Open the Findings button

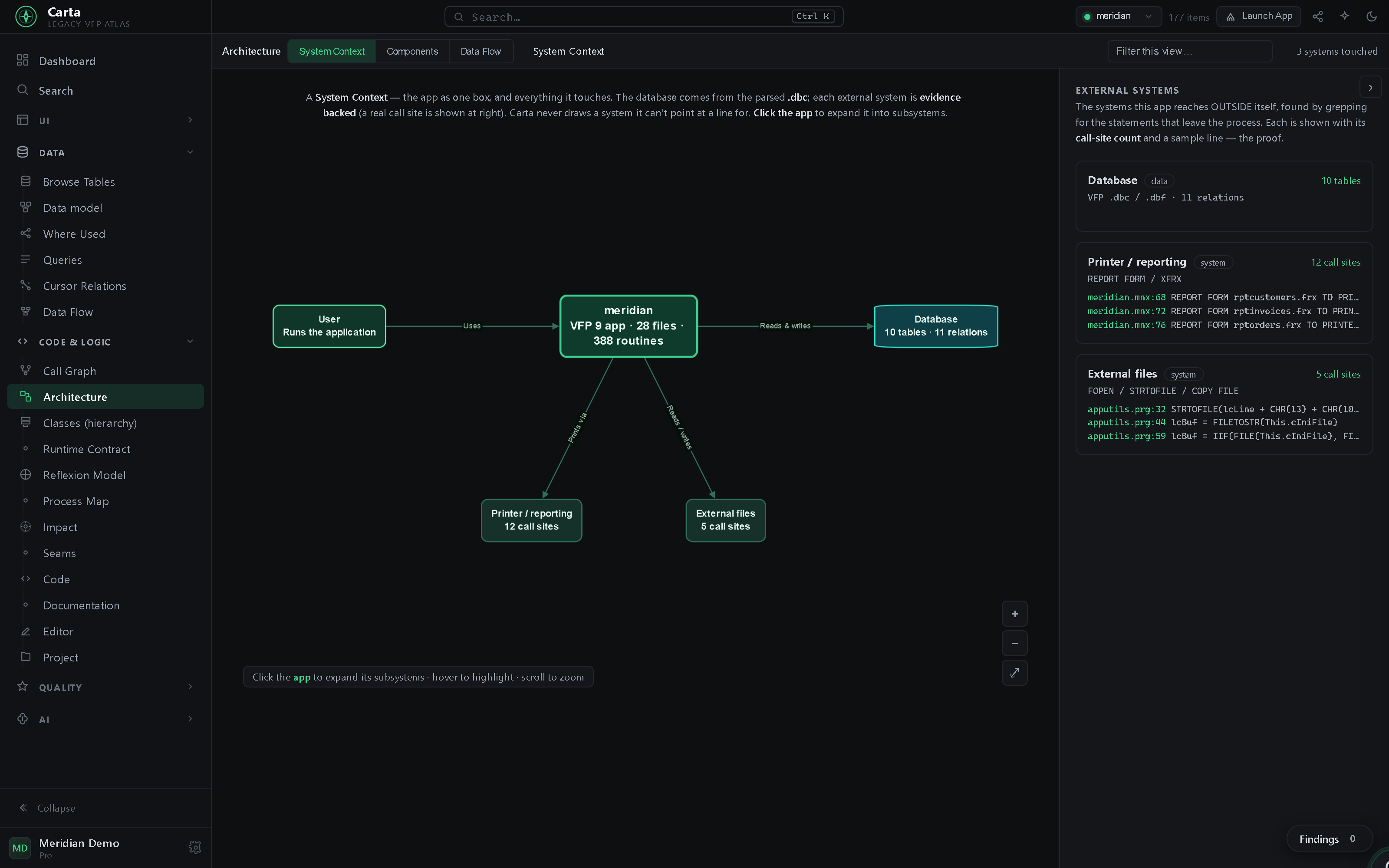[1329, 839]
